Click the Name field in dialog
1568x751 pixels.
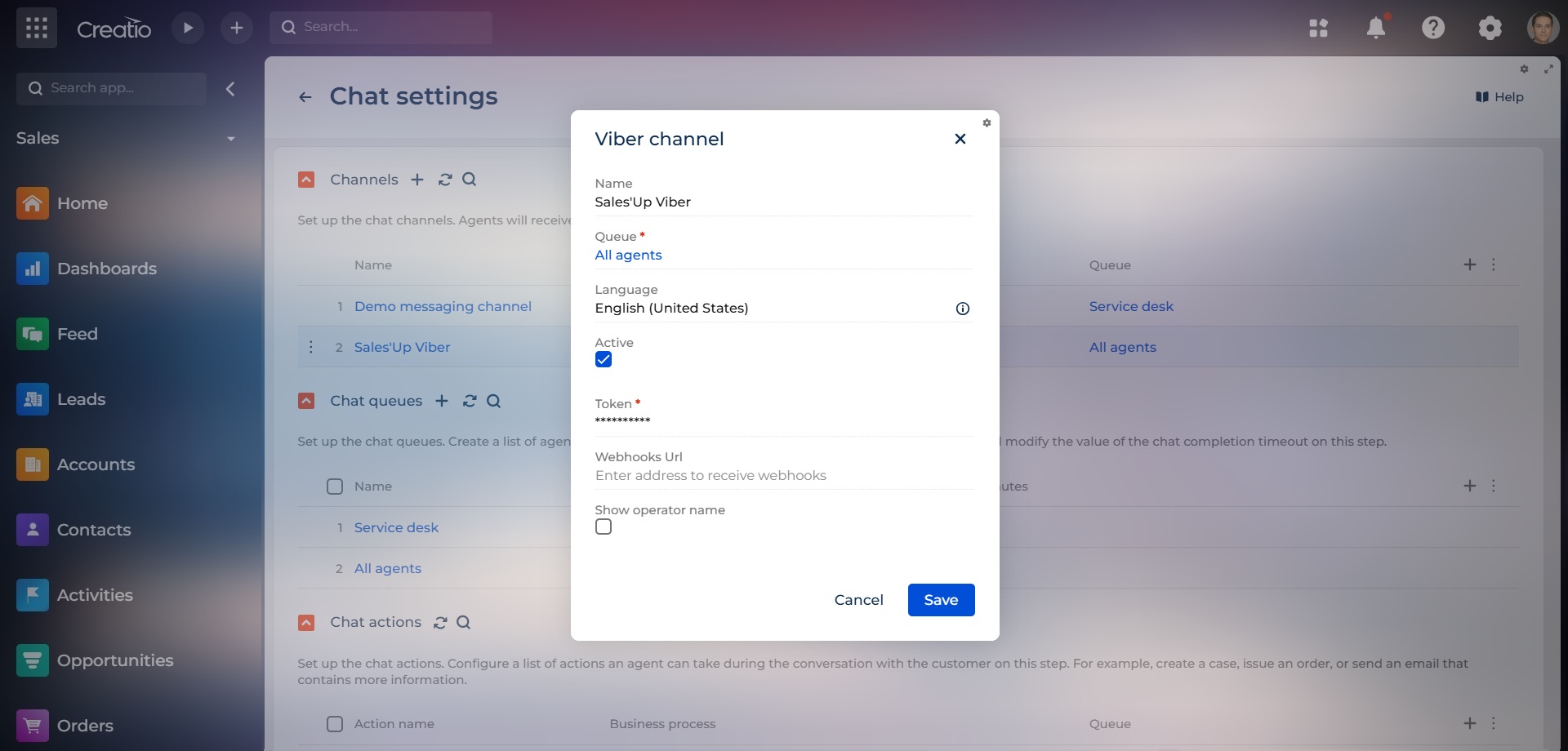point(784,202)
